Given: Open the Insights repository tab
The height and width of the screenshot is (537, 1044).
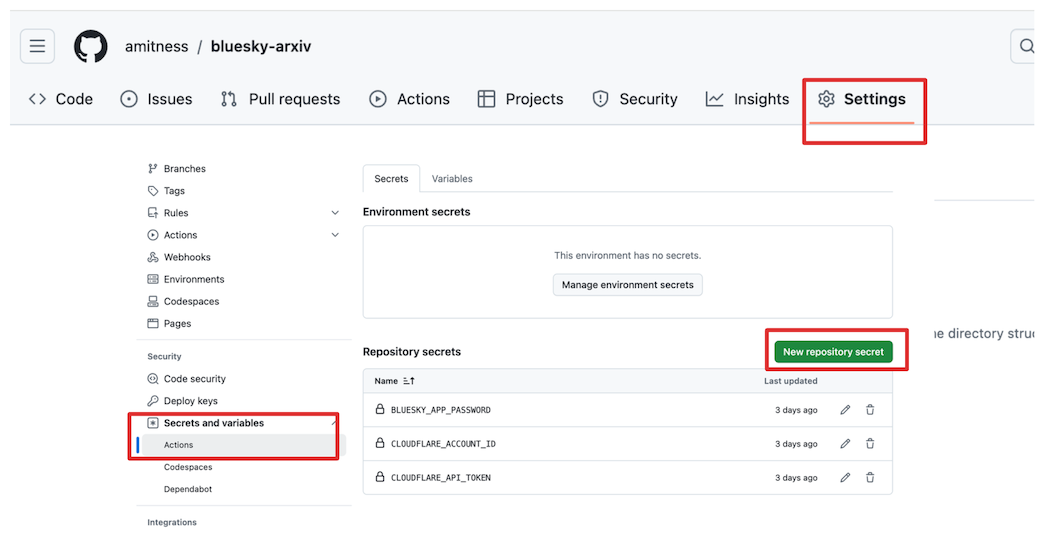Looking at the screenshot, I should click(x=747, y=99).
